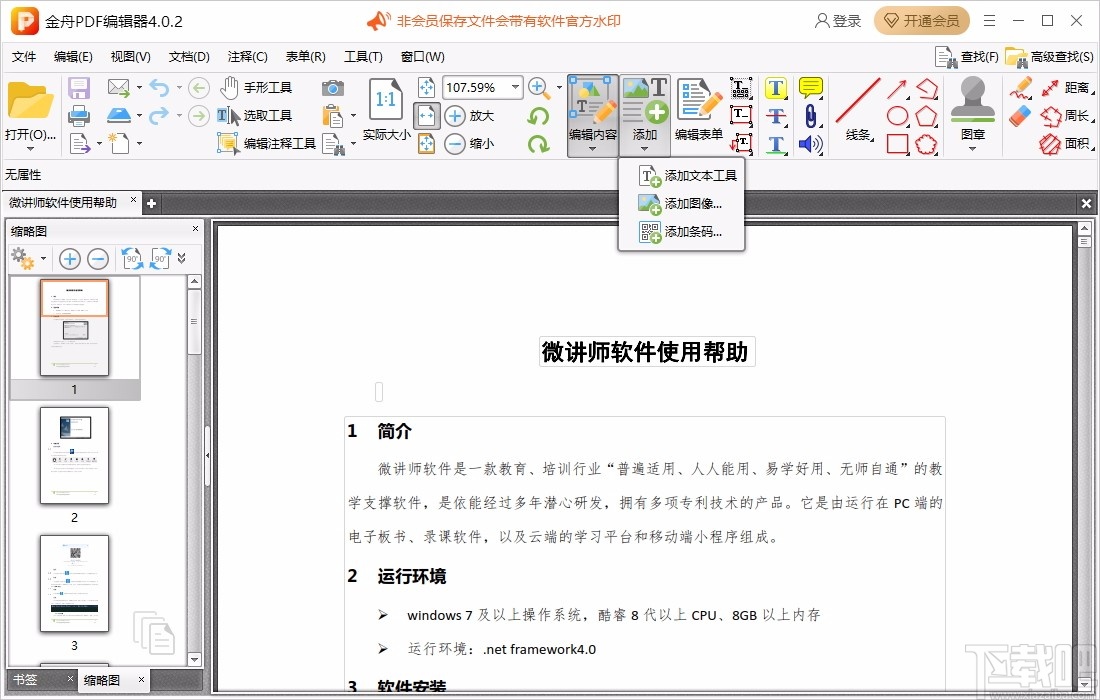Open the zoom percentage dropdown
This screenshot has width=1100, height=700.
(x=516, y=87)
